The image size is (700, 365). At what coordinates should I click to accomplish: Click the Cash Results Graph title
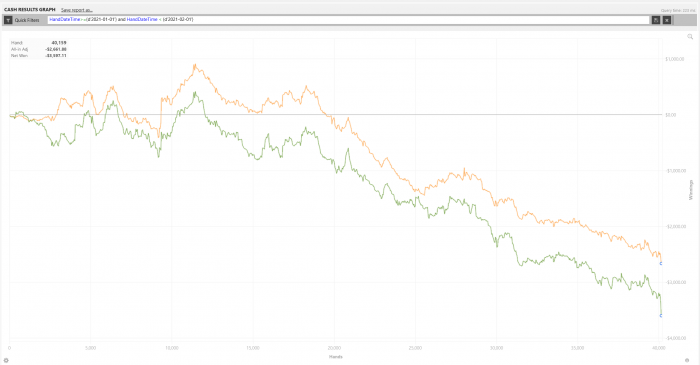[29, 9]
